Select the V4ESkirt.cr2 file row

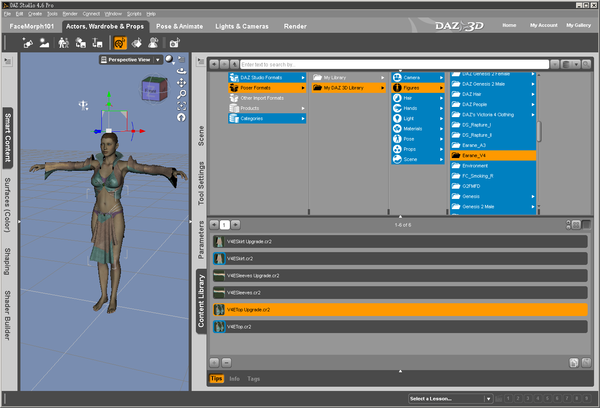(400, 258)
